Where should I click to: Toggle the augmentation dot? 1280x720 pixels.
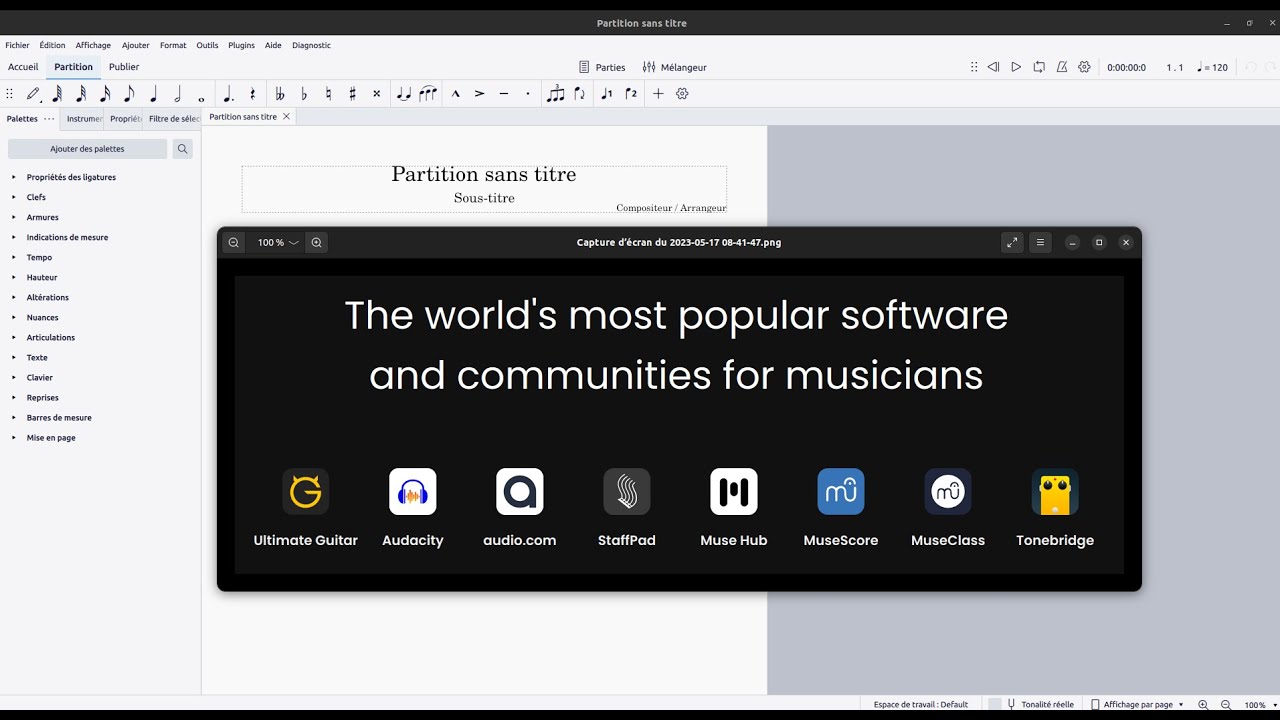coord(228,94)
